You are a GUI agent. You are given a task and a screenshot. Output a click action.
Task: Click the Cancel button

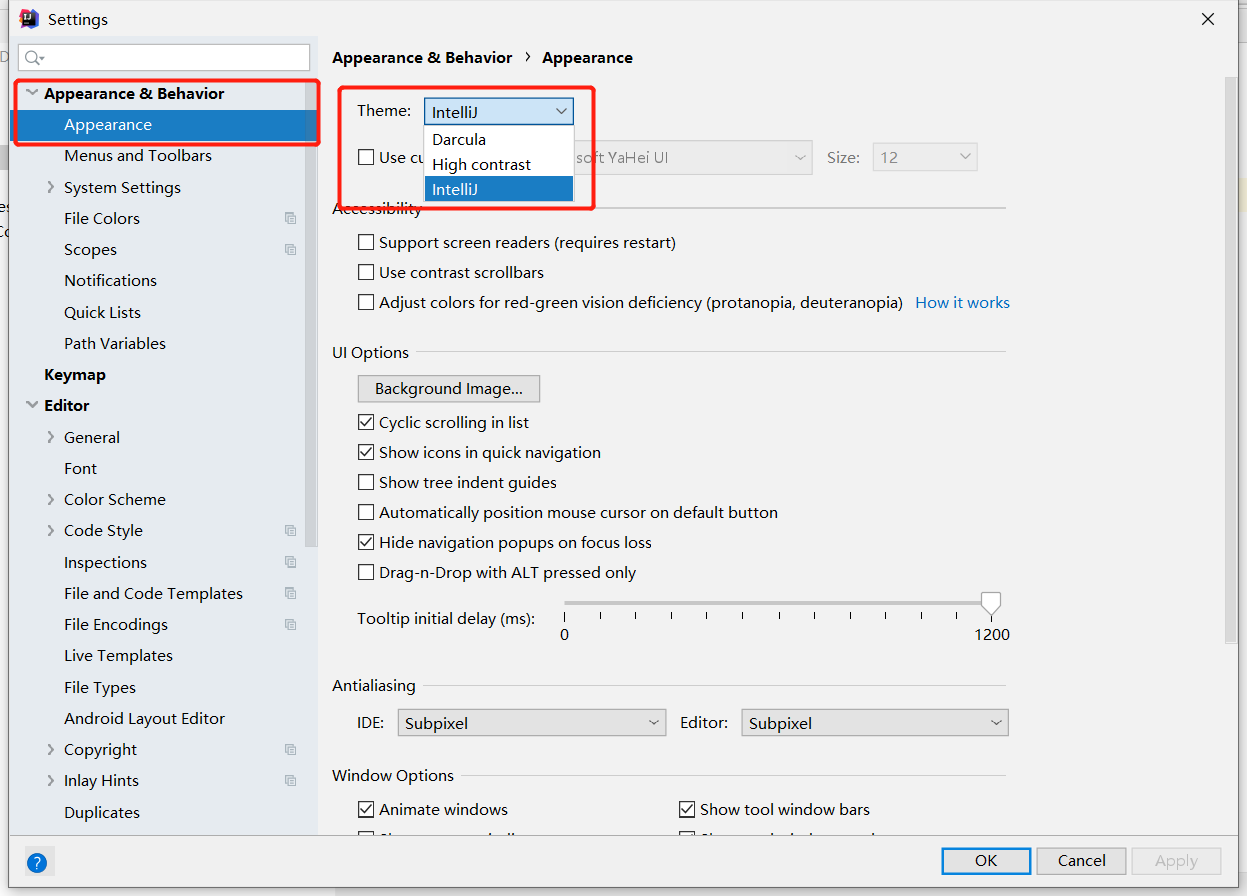[x=1081, y=861]
